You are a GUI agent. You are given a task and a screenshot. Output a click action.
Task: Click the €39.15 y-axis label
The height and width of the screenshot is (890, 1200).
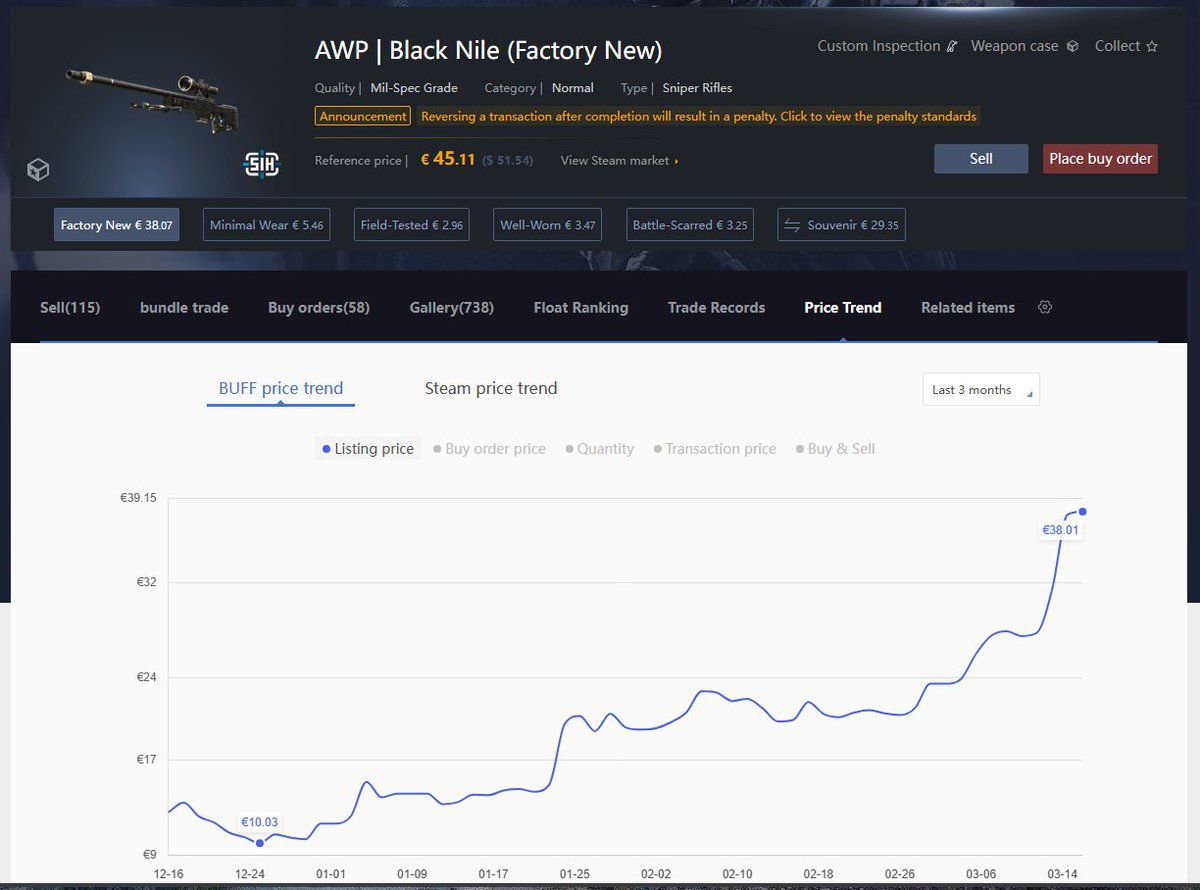pos(139,498)
